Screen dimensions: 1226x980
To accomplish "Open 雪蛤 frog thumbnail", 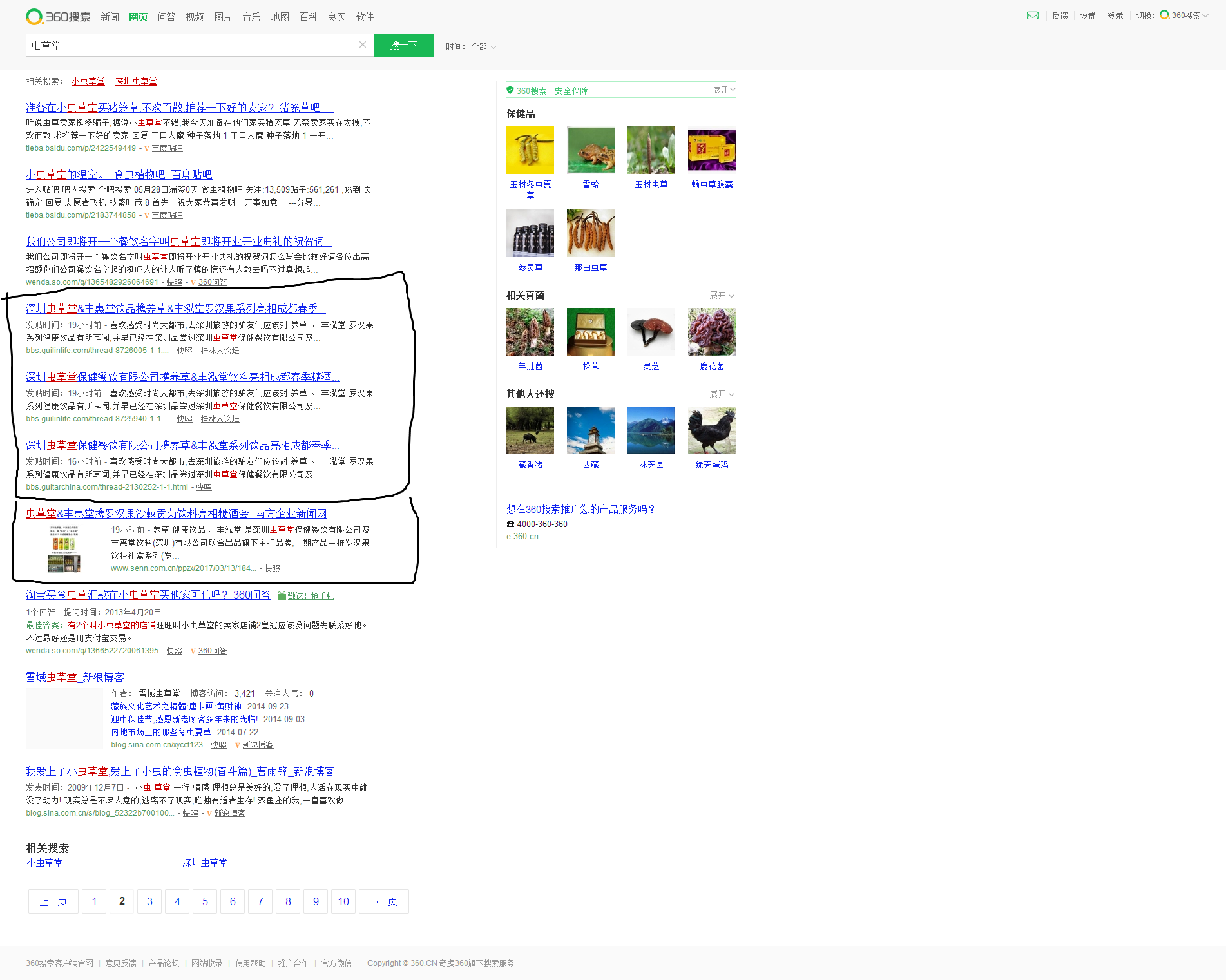I will (x=591, y=150).
